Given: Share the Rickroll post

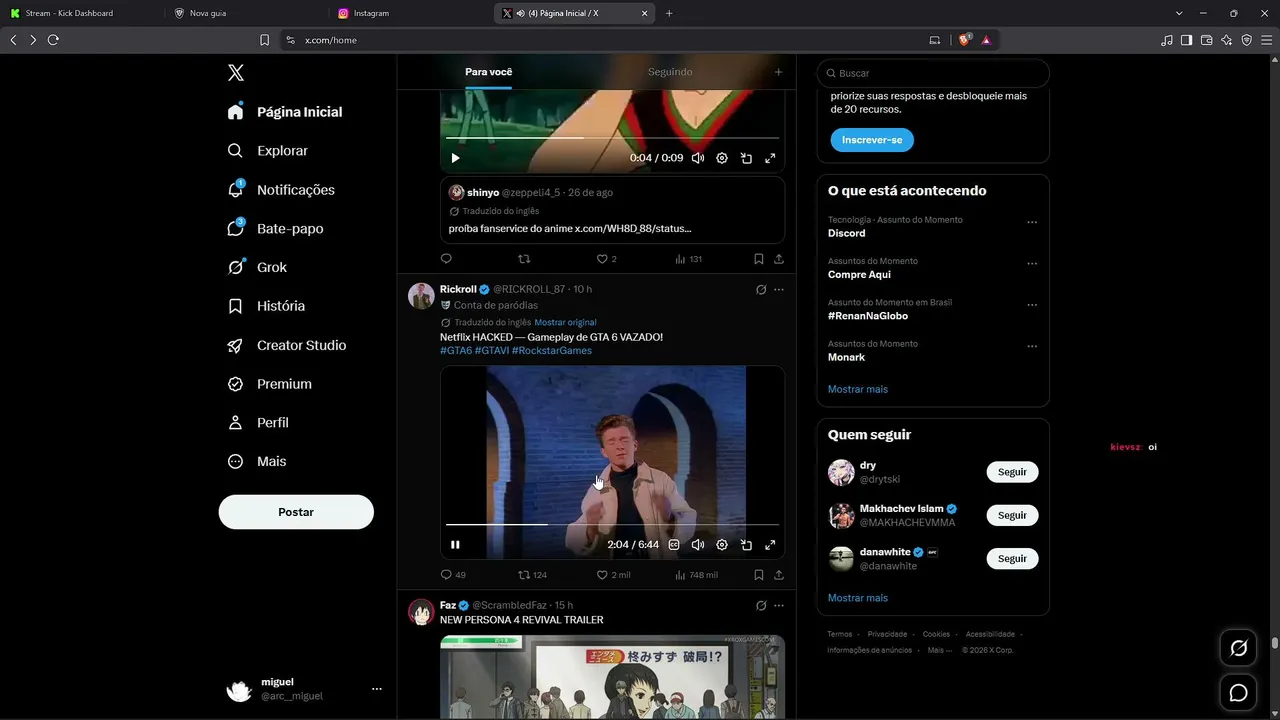Looking at the screenshot, I should 779,575.
